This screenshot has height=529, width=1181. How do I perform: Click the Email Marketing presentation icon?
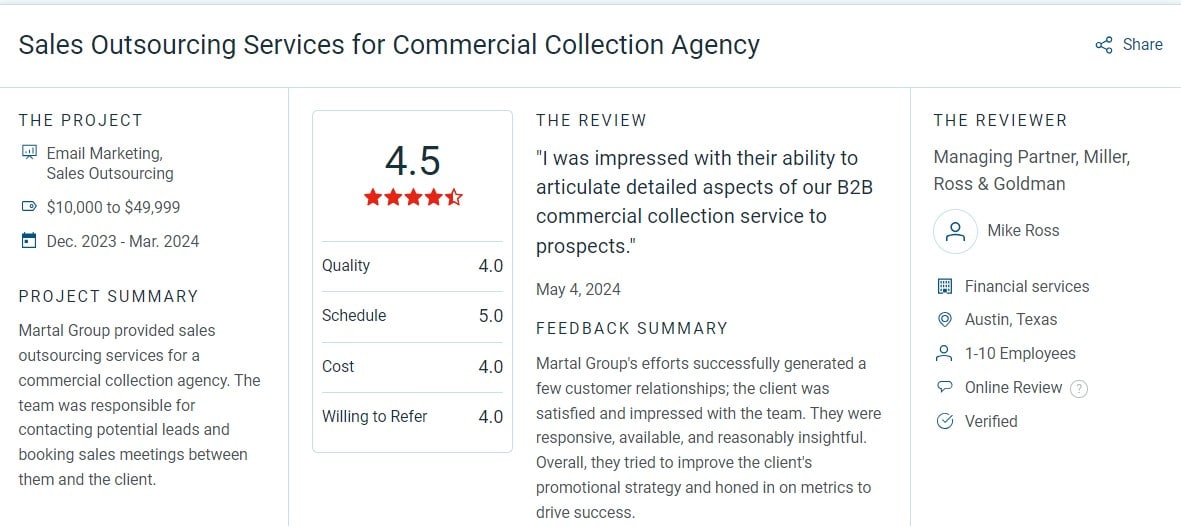tap(29, 153)
